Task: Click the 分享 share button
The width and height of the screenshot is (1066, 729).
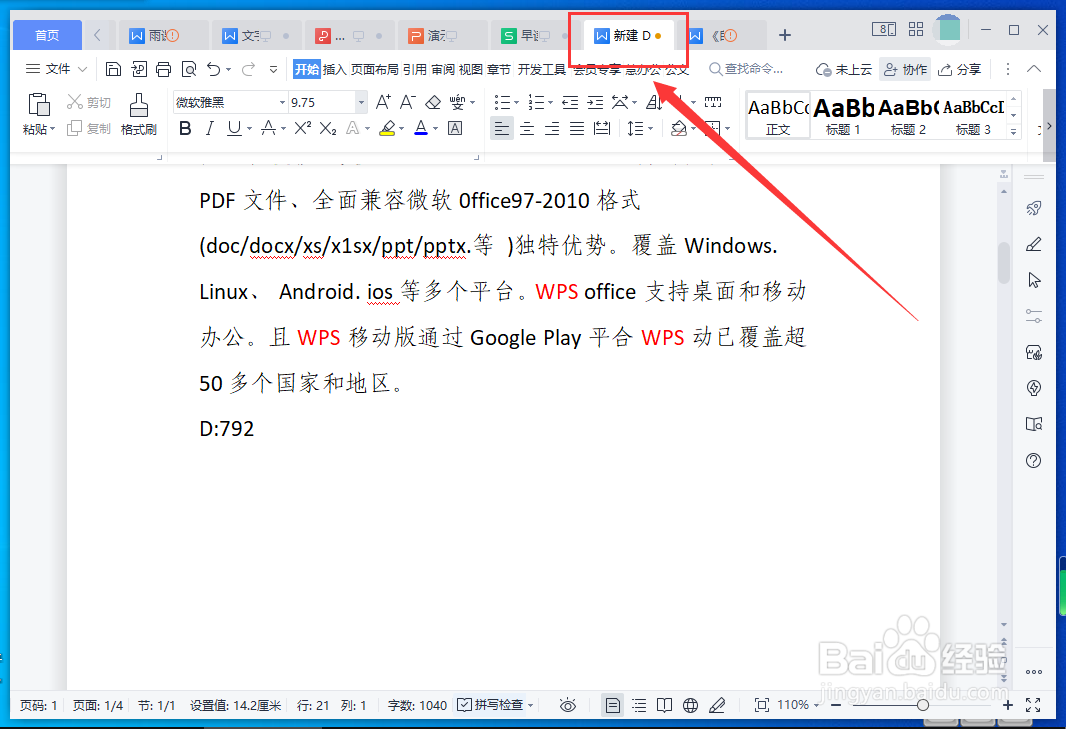Action: pyautogui.click(x=960, y=69)
